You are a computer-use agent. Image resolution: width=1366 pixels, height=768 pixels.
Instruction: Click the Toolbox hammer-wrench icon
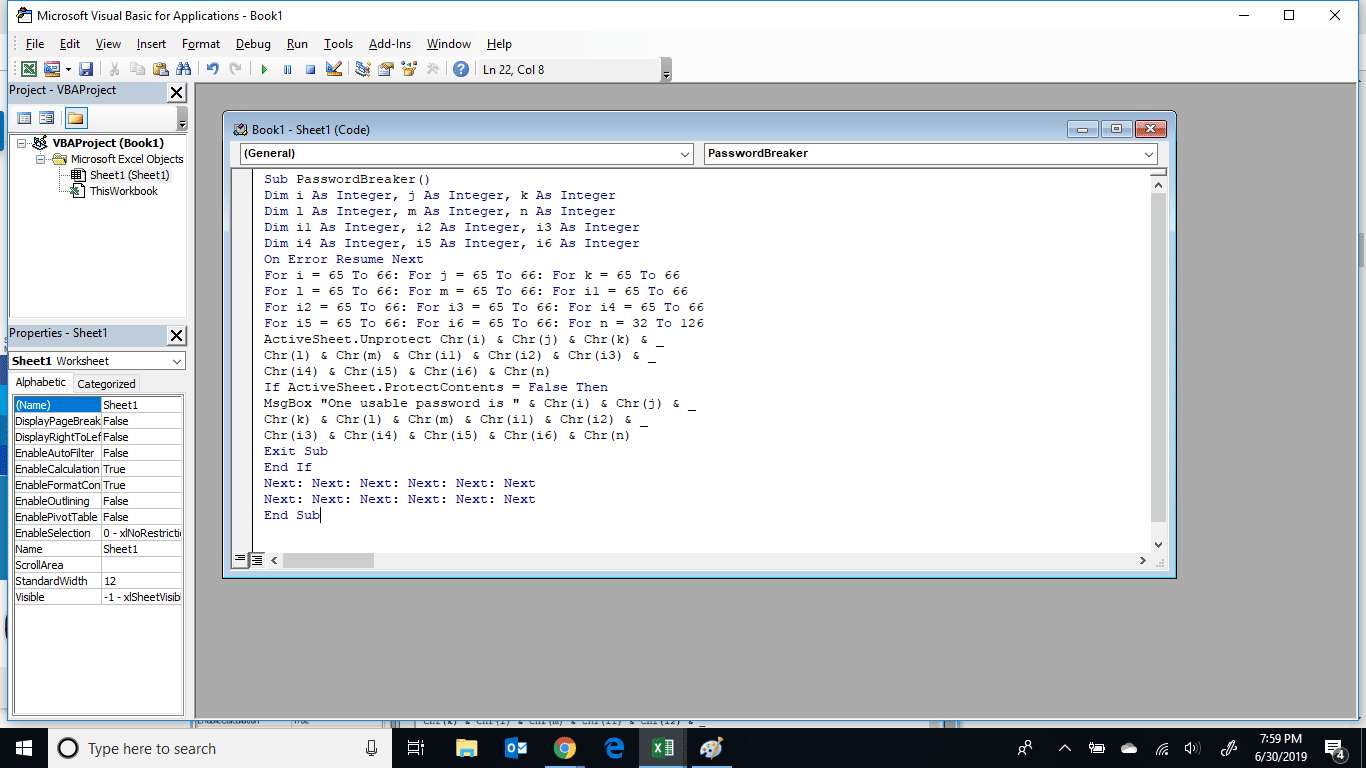click(432, 69)
